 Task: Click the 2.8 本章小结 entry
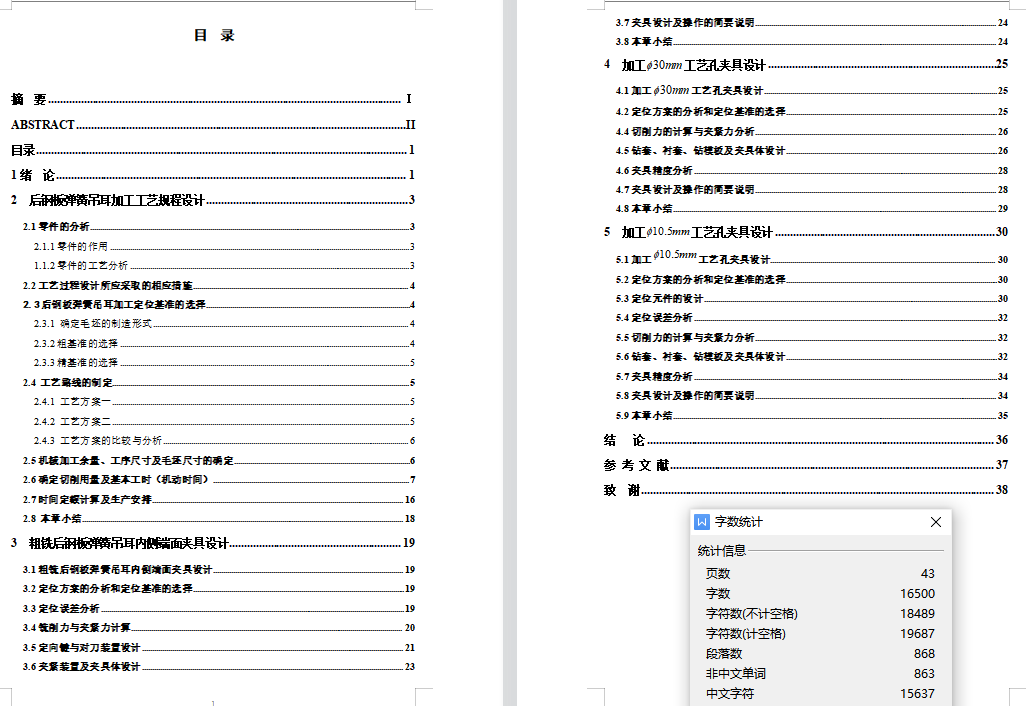[219, 518]
